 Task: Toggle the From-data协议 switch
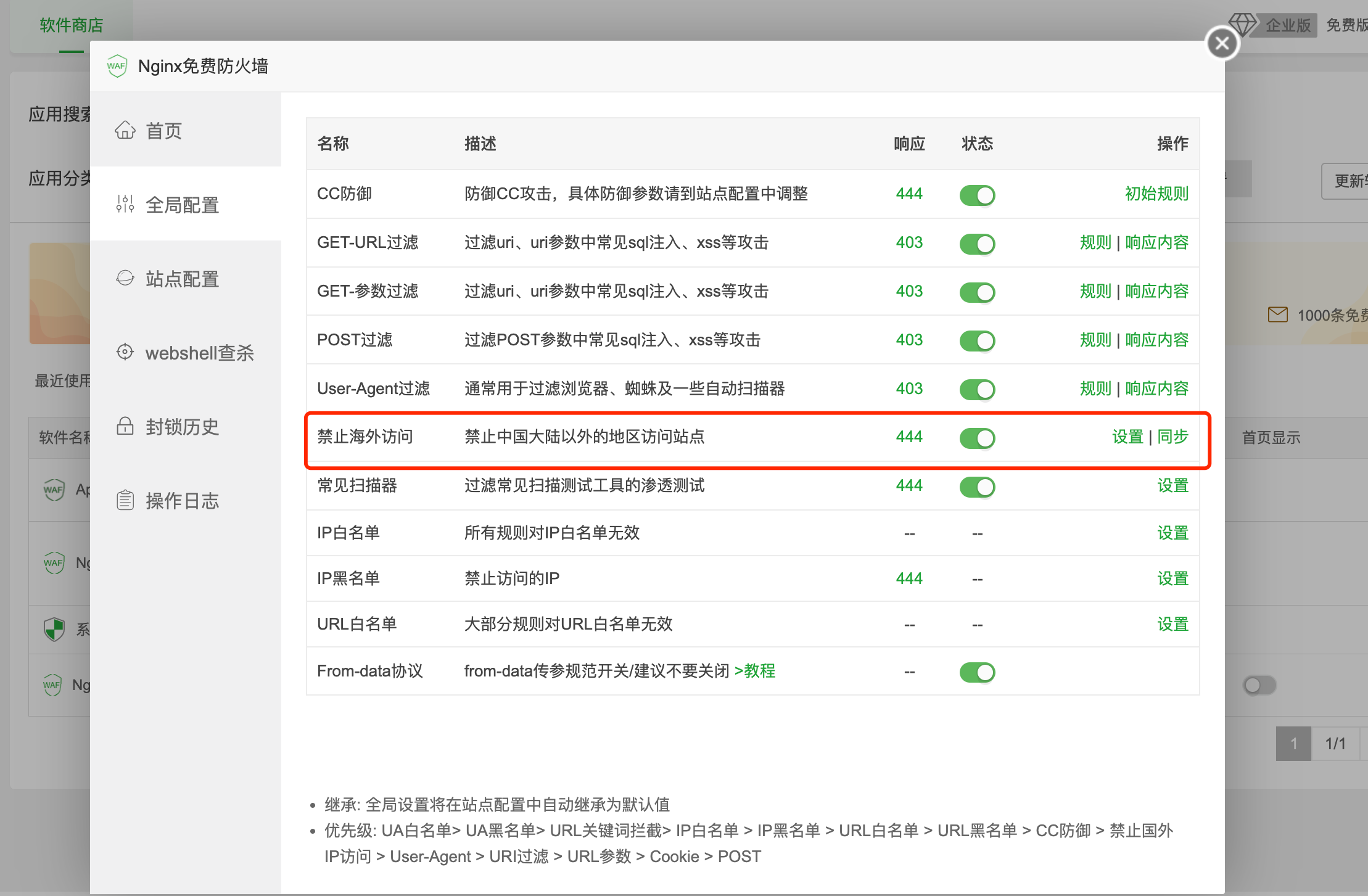click(x=978, y=672)
